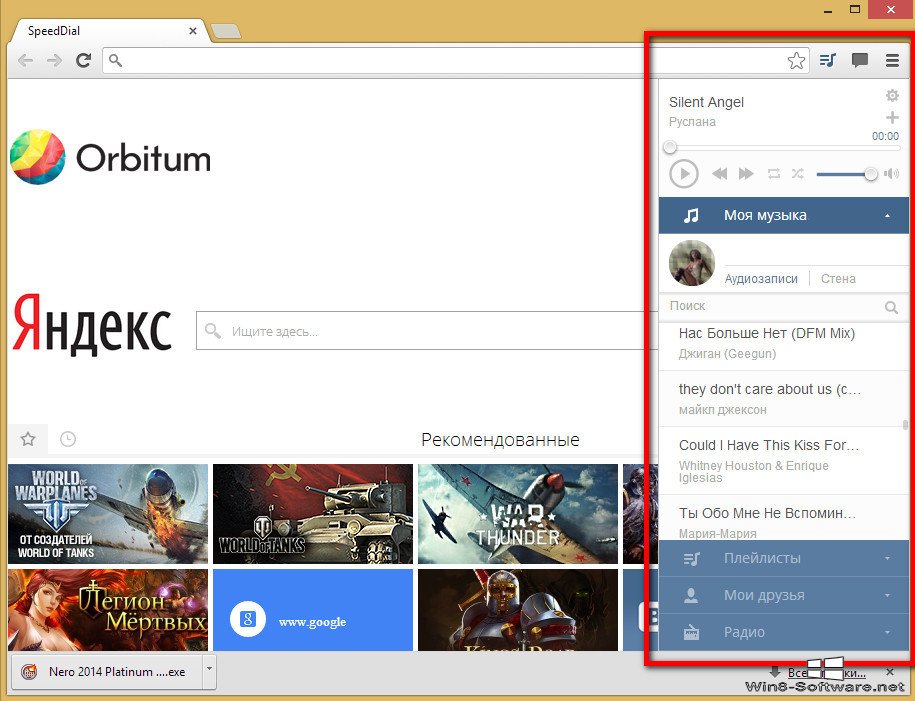The height and width of the screenshot is (701, 915).
Task: Close the downloads bar
Action: point(890,672)
